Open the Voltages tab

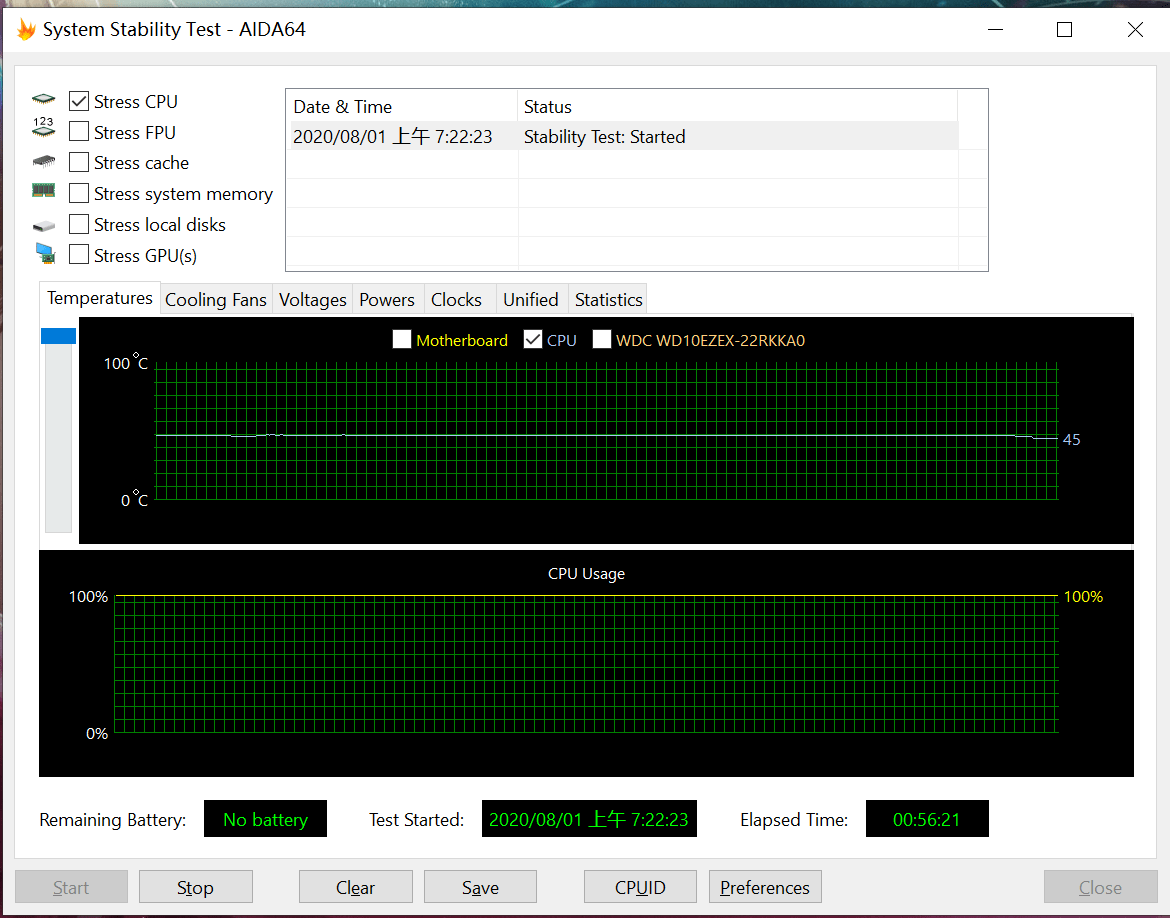click(313, 299)
